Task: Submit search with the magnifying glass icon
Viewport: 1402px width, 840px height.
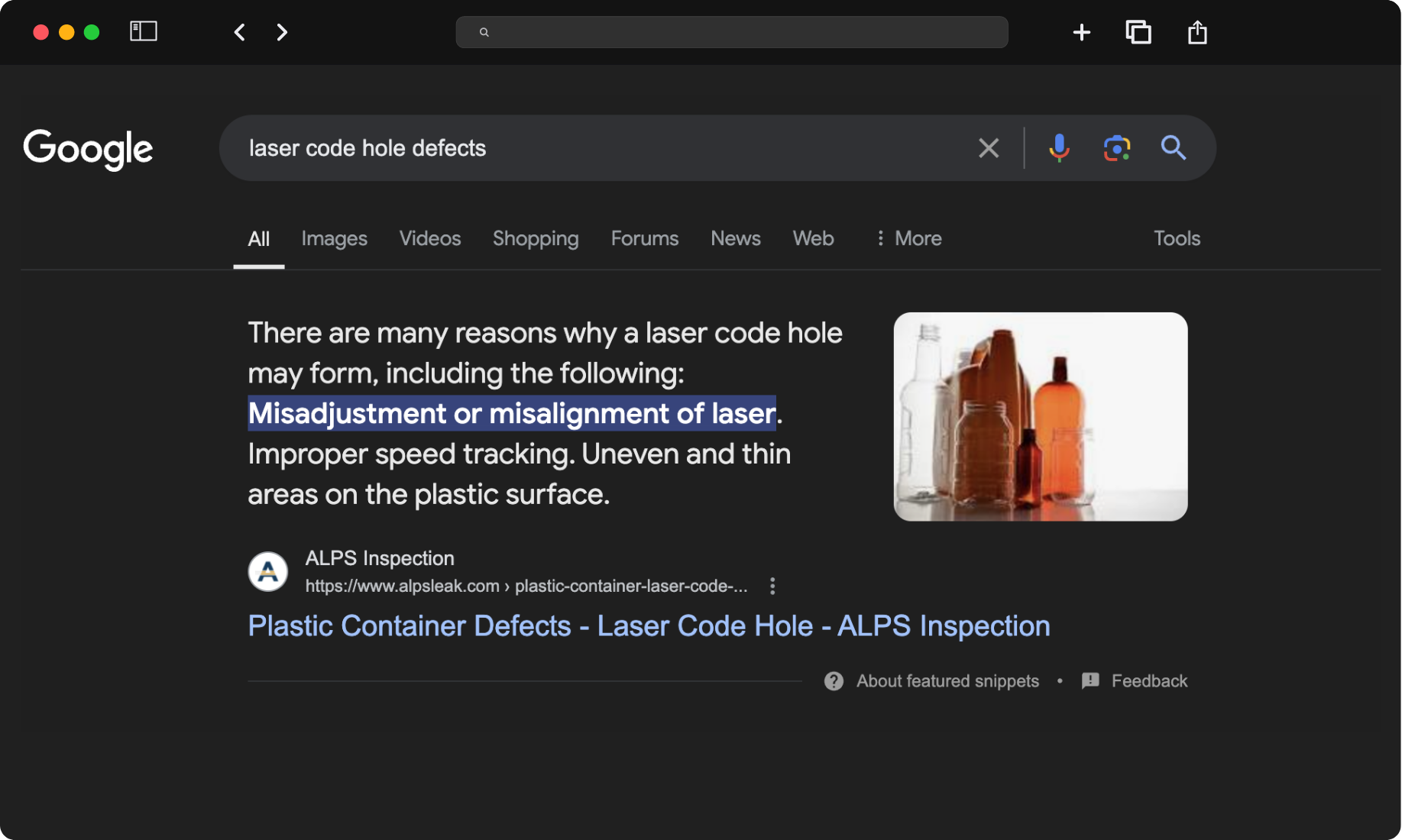Action: [x=1174, y=147]
